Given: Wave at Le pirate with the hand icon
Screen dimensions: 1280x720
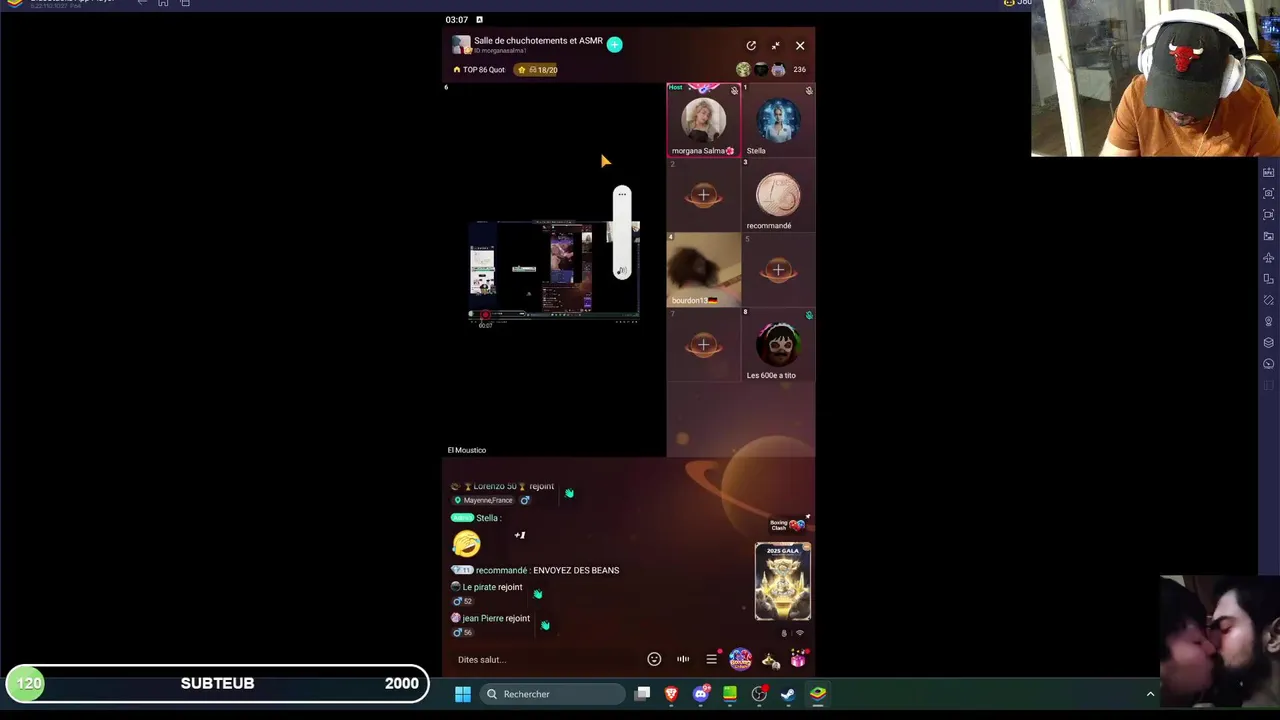Looking at the screenshot, I should (538, 594).
